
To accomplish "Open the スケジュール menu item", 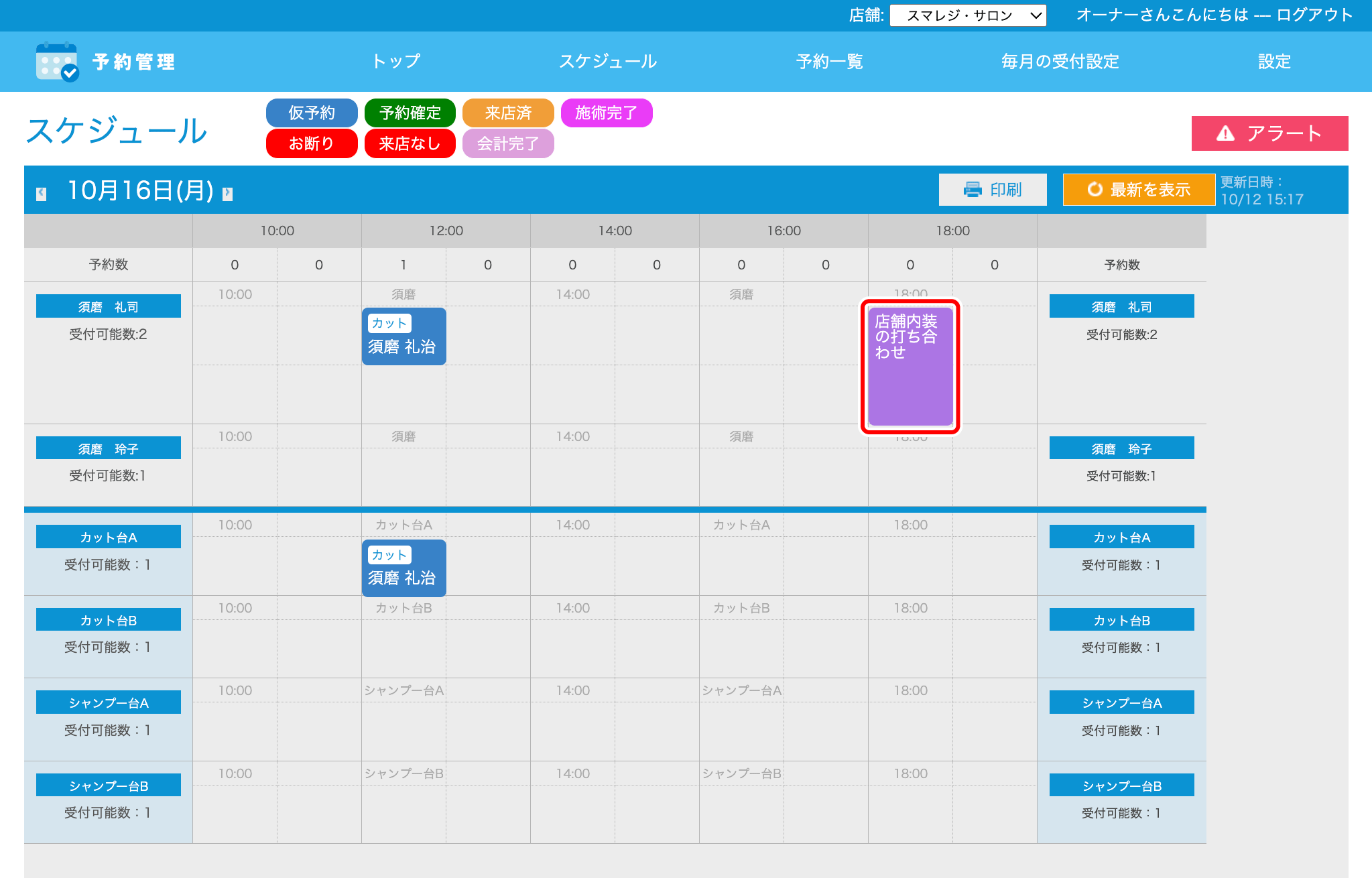I will click(x=608, y=62).
